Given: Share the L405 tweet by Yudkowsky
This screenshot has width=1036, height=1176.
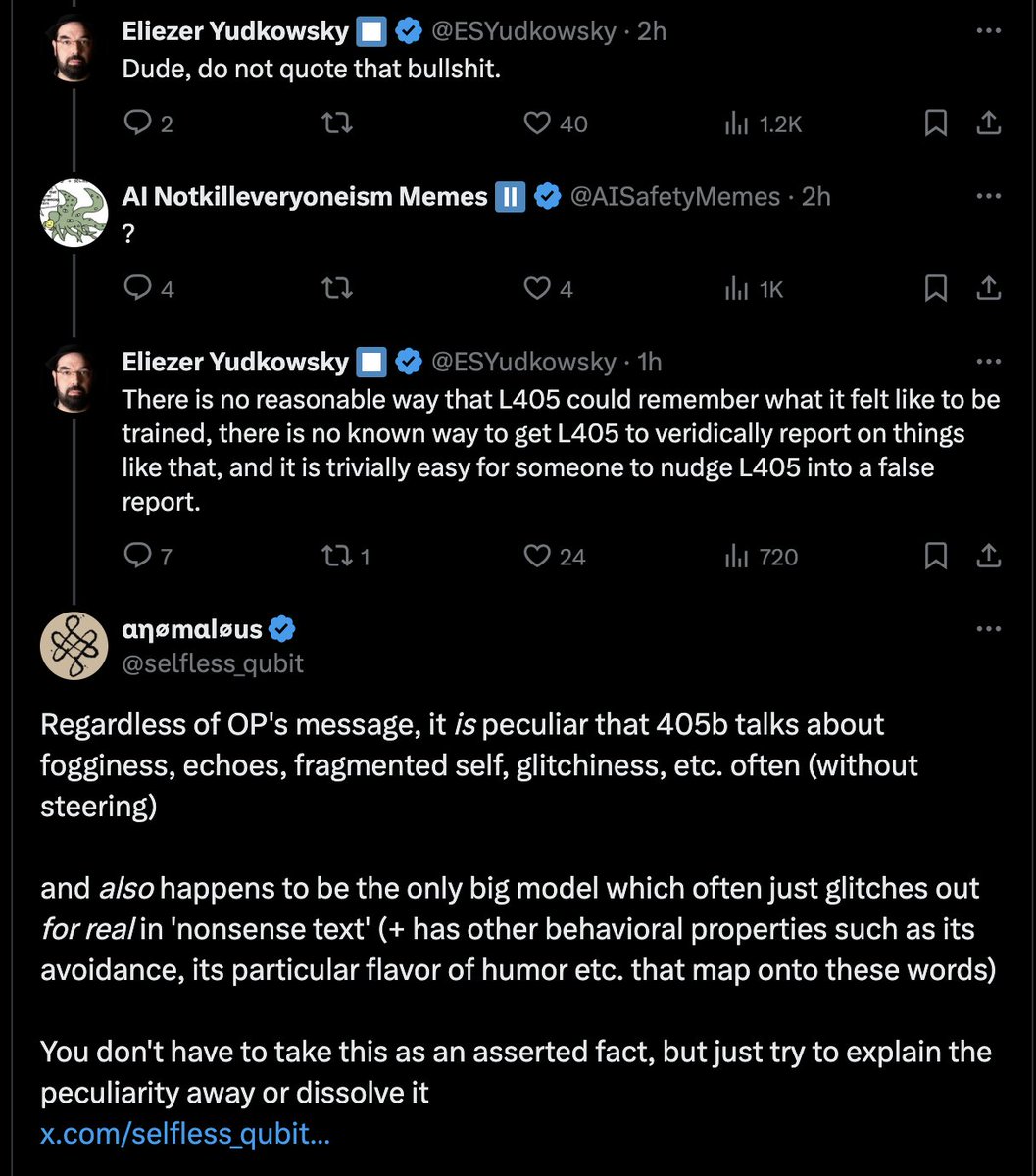Looking at the screenshot, I should coord(988,557).
